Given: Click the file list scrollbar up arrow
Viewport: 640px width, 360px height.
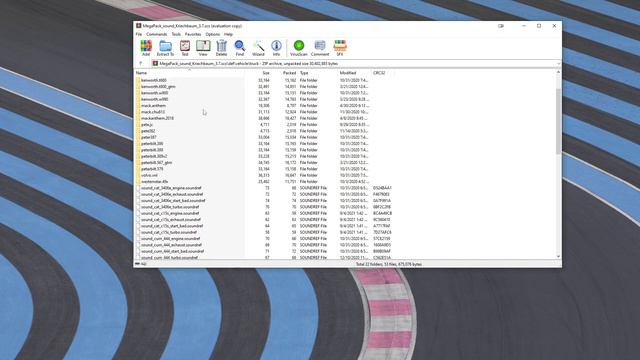Looking at the screenshot, I should click(558, 72).
